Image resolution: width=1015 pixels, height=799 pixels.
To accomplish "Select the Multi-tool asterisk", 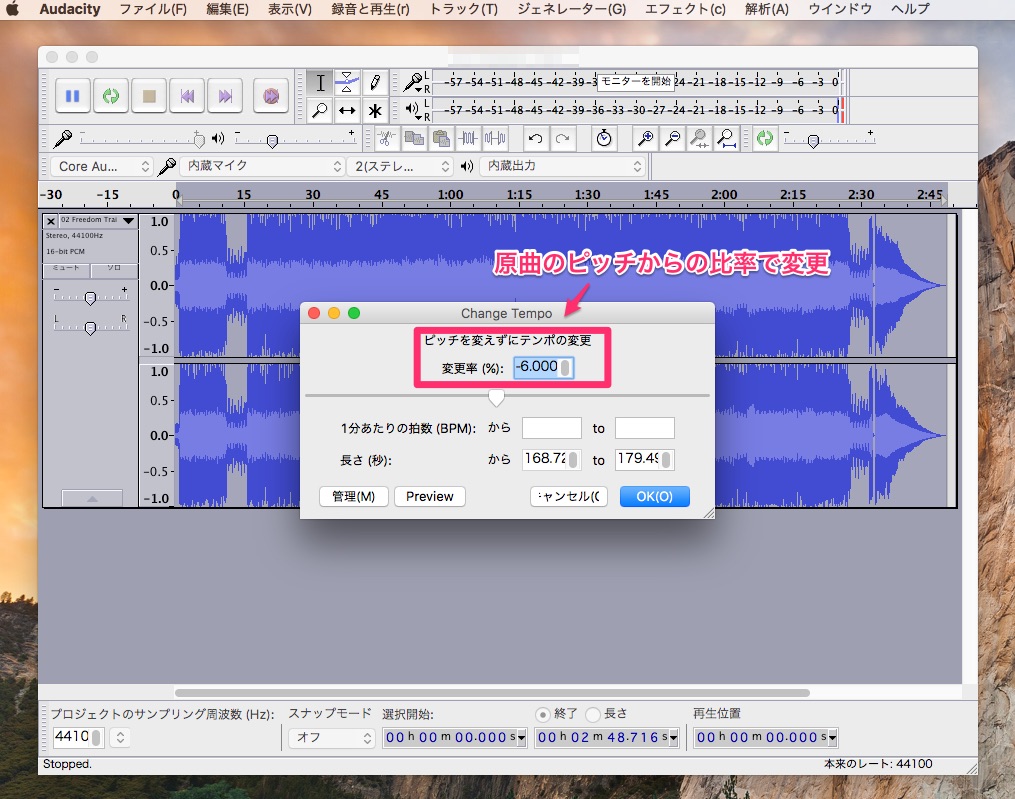I will [x=375, y=110].
